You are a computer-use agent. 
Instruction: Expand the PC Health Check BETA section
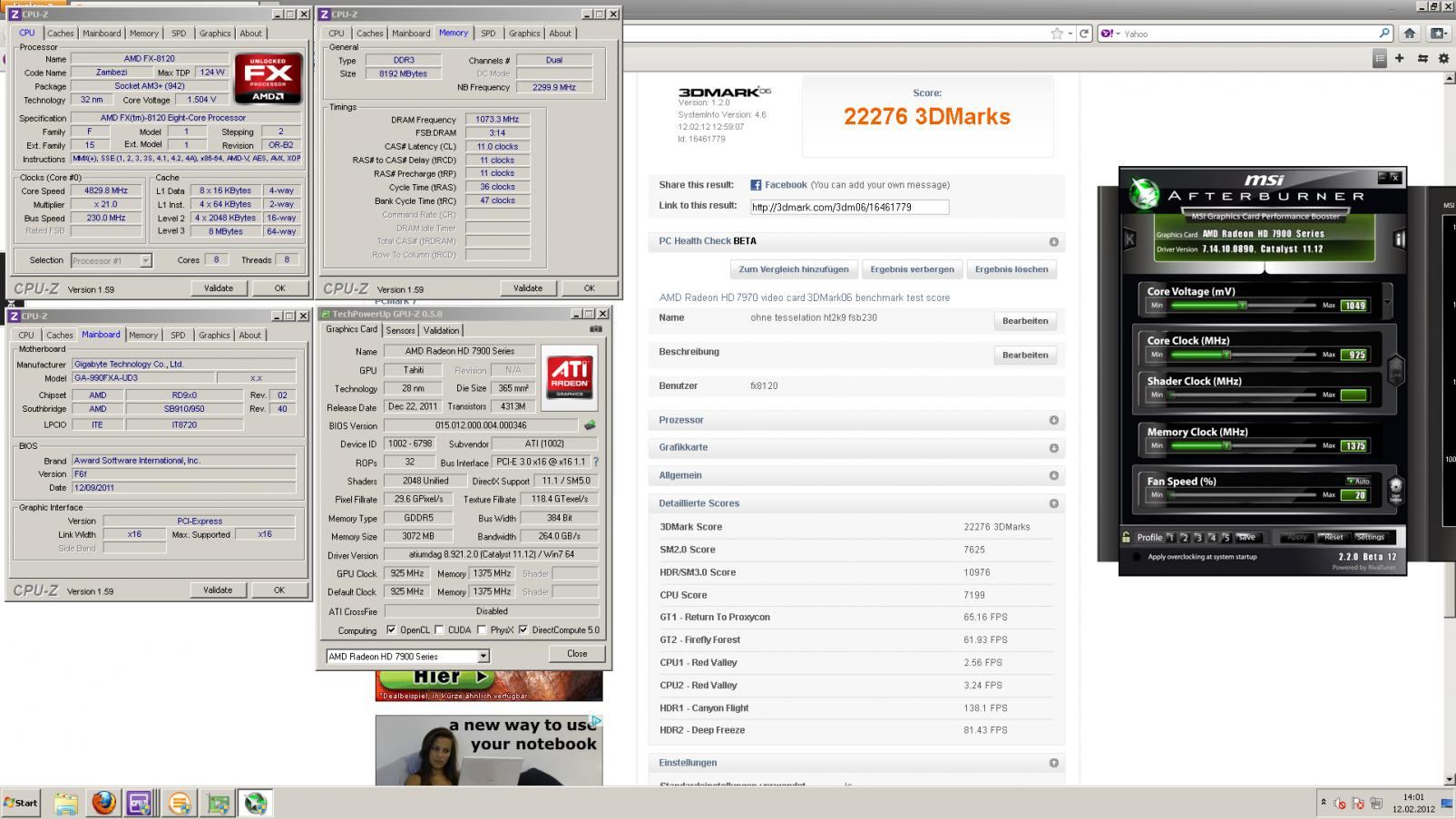coord(1053,242)
